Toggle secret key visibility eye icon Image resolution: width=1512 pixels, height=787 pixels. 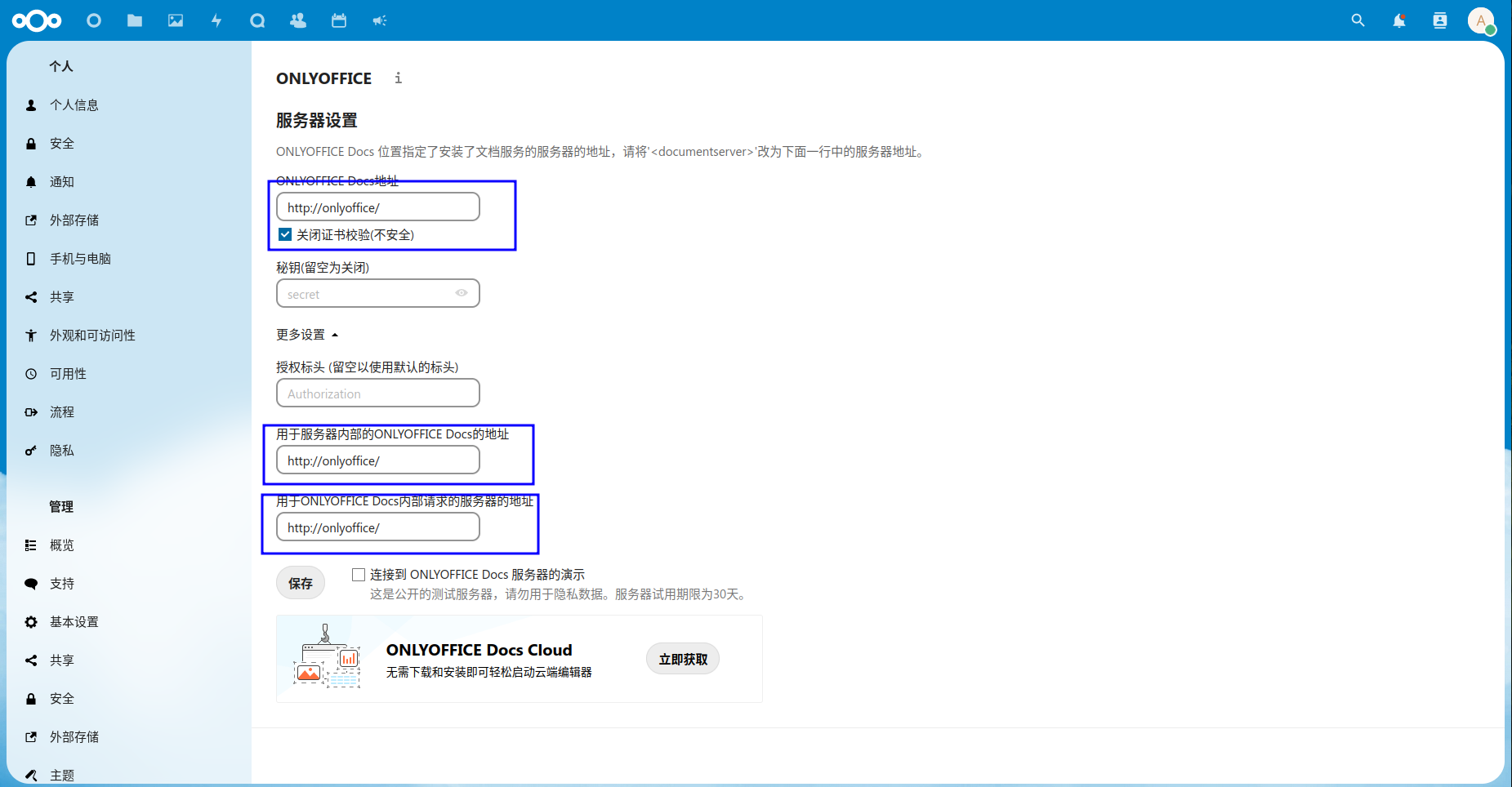[x=461, y=293]
